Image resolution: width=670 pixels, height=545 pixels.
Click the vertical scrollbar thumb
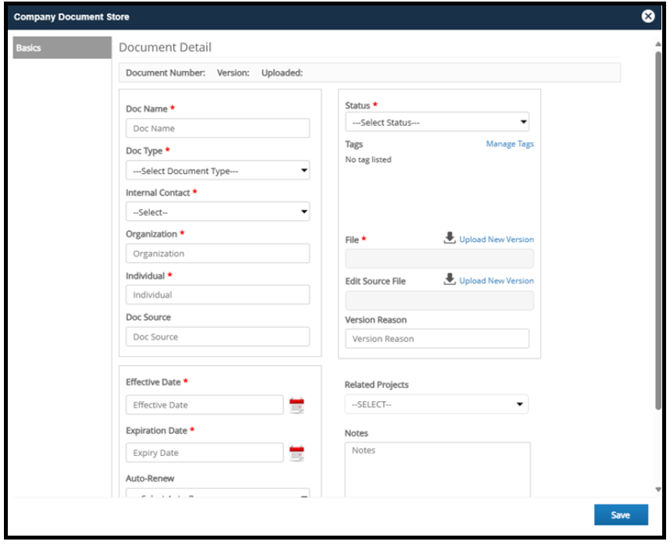[658, 231]
